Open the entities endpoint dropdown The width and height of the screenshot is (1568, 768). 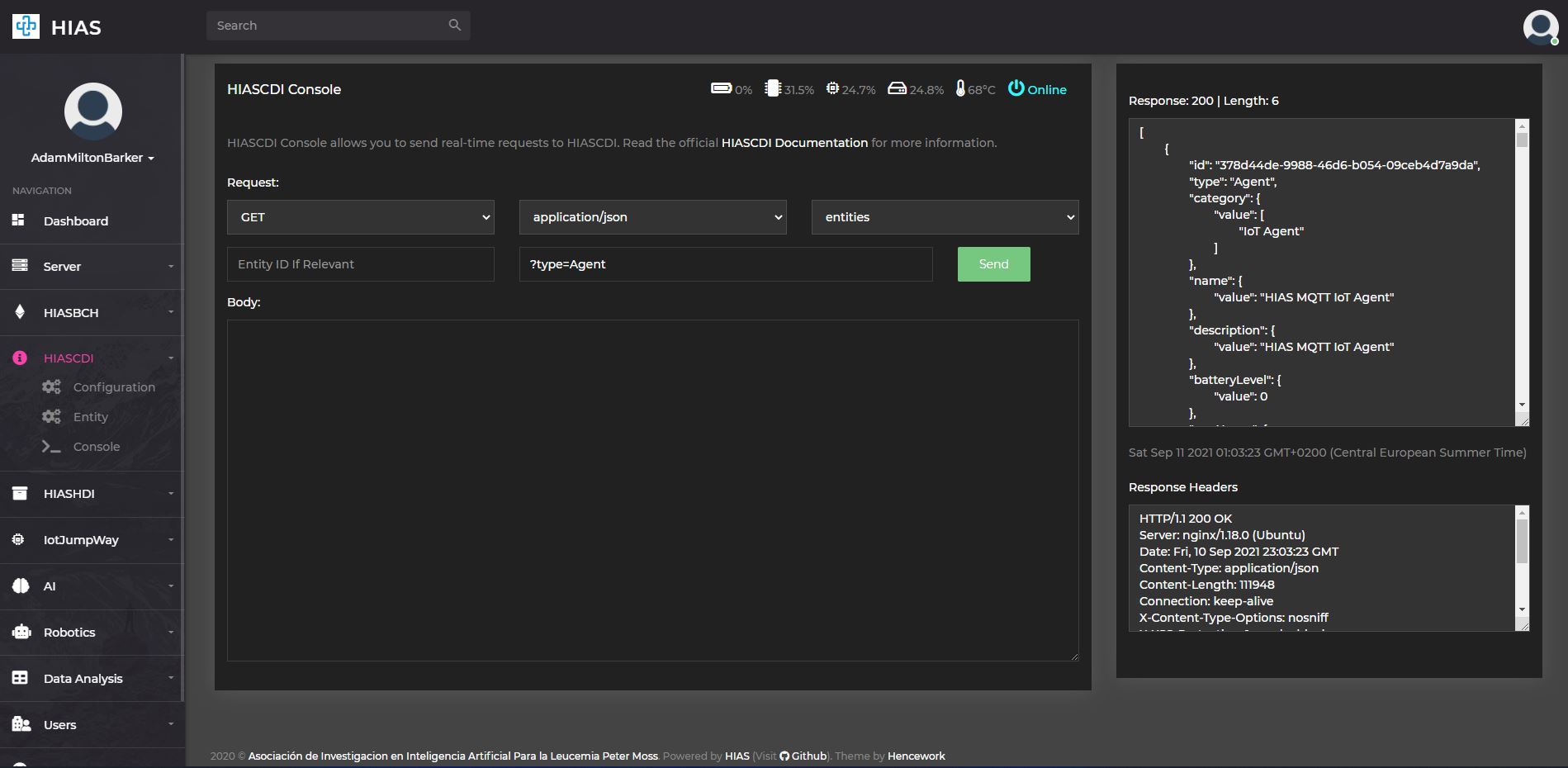click(x=945, y=217)
